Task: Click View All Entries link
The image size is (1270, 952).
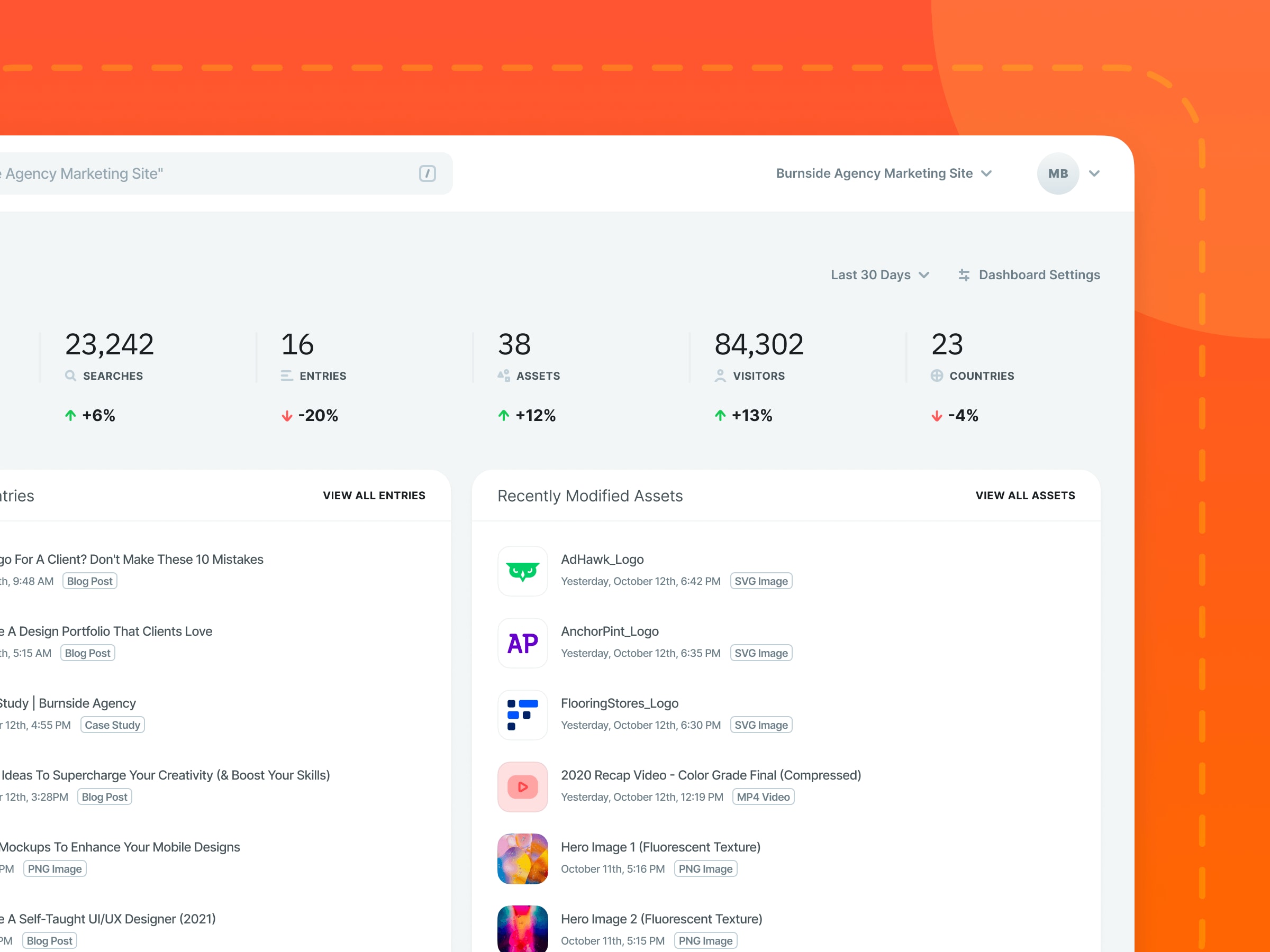Action: (x=374, y=496)
